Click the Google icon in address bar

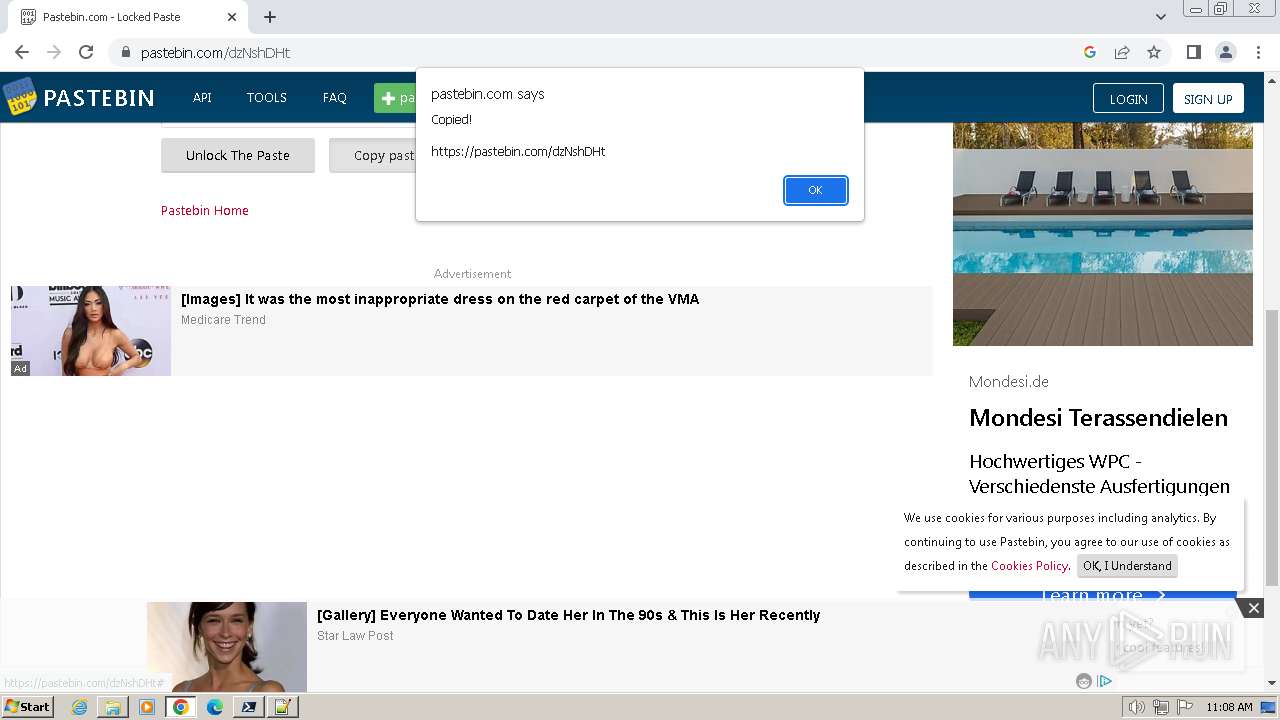point(1090,52)
